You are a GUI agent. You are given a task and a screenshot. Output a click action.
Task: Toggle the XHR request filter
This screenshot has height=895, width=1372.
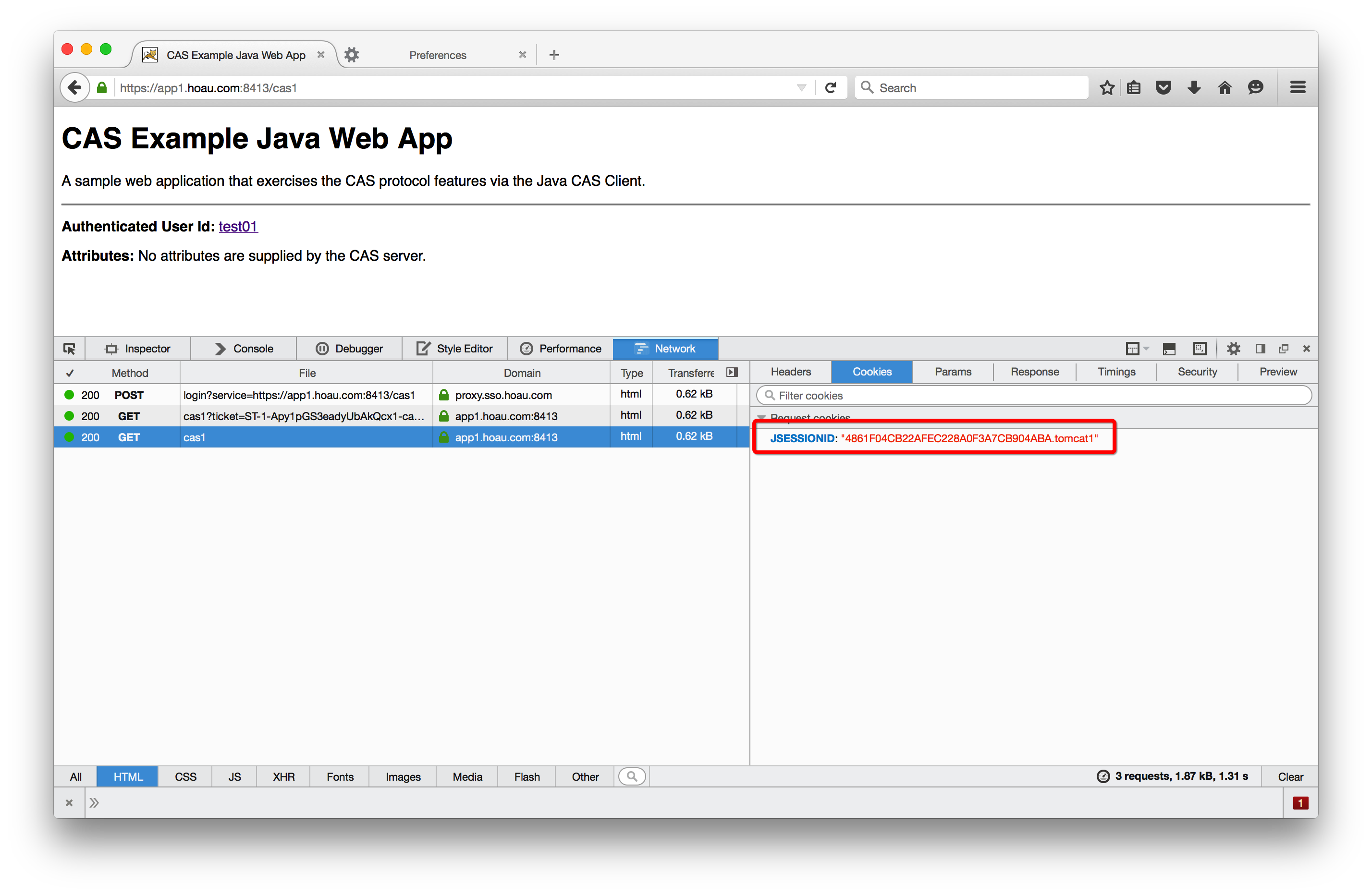point(283,776)
